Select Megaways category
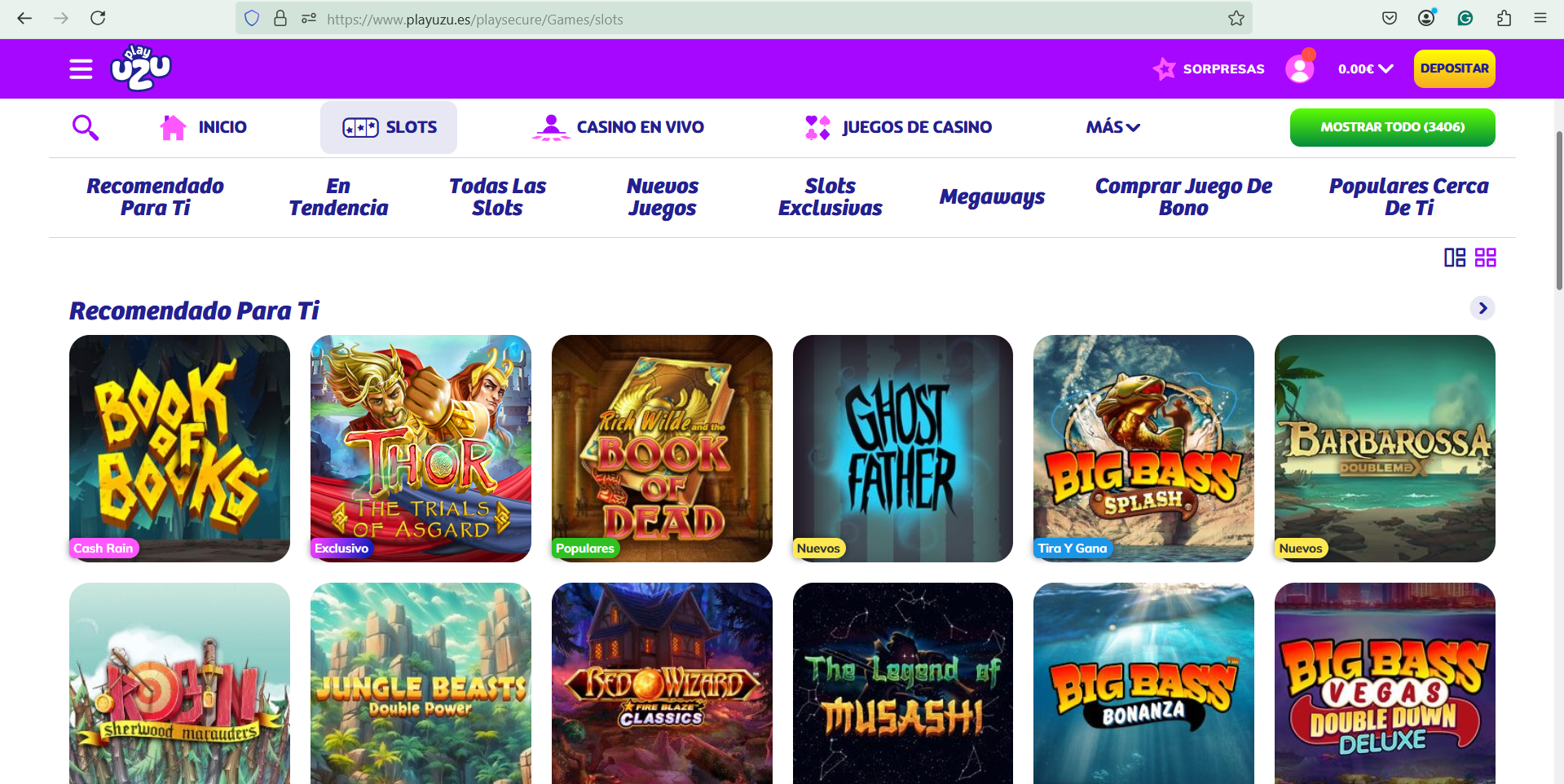Screen dimensions: 1564x784 pos(992,197)
